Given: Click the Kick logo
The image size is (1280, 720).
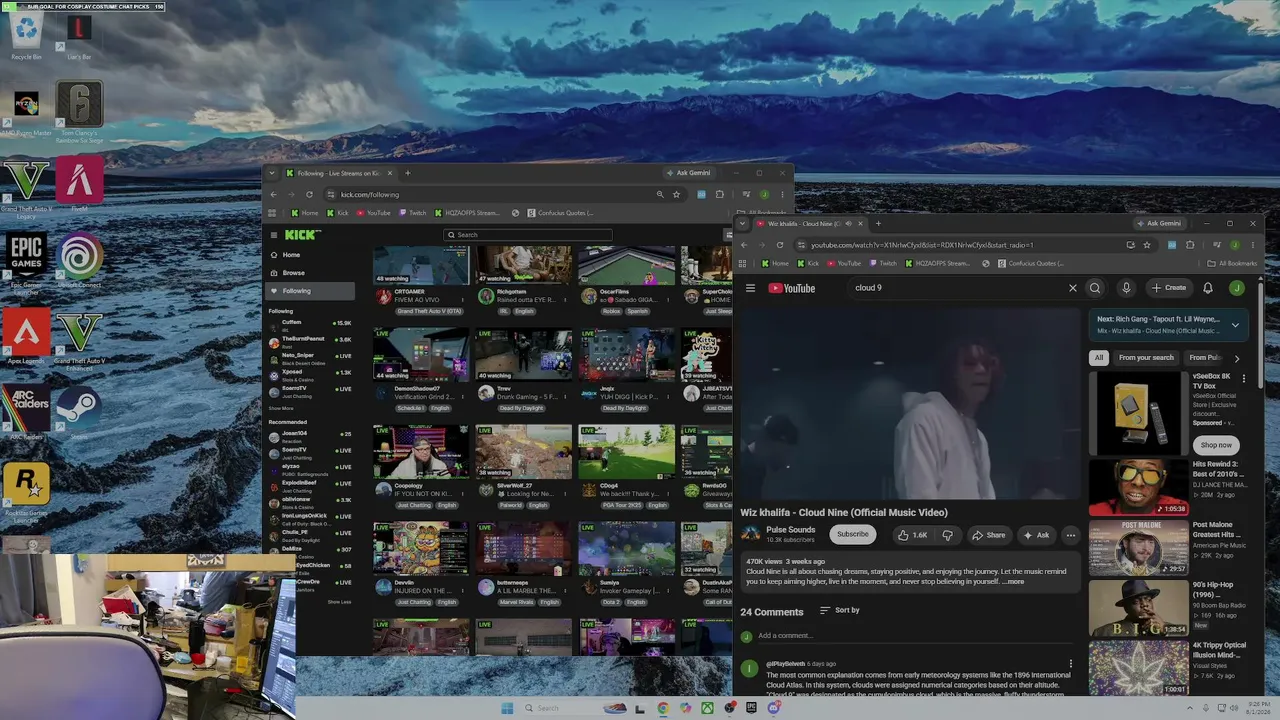Looking at the screenshot, I should pos(302,235).
